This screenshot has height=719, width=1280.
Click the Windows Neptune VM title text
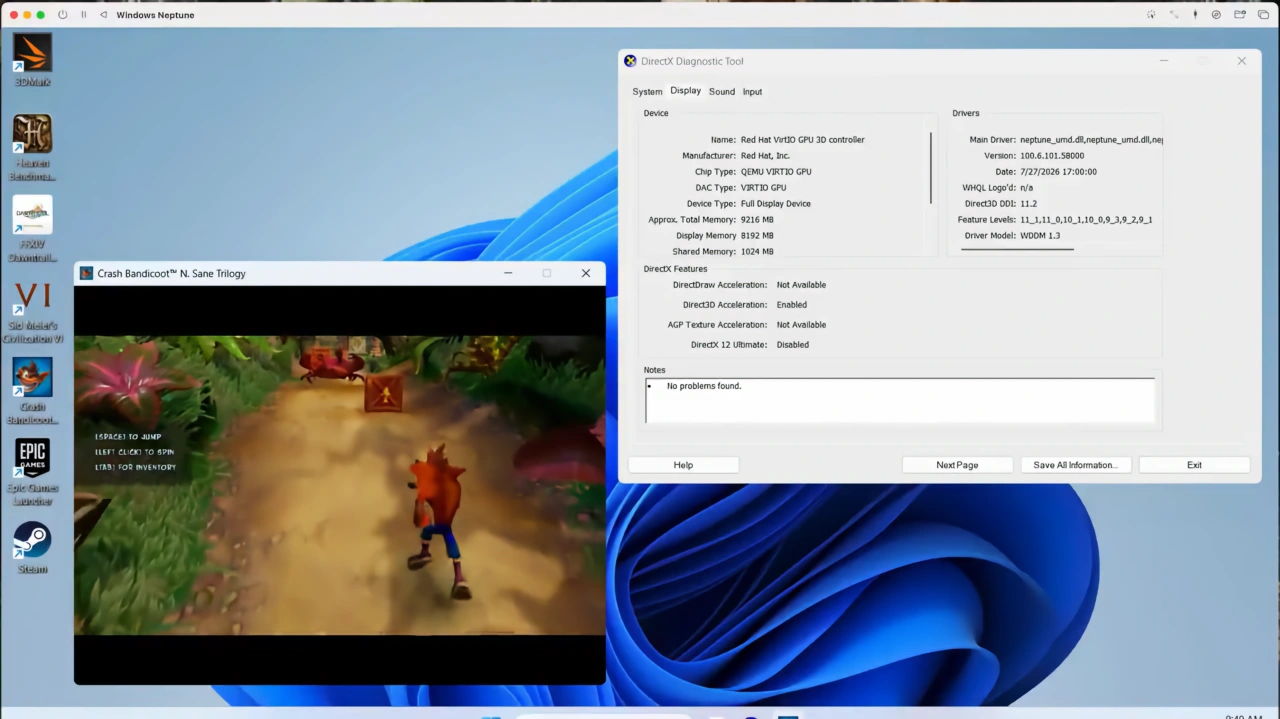[x=155, y=15]
